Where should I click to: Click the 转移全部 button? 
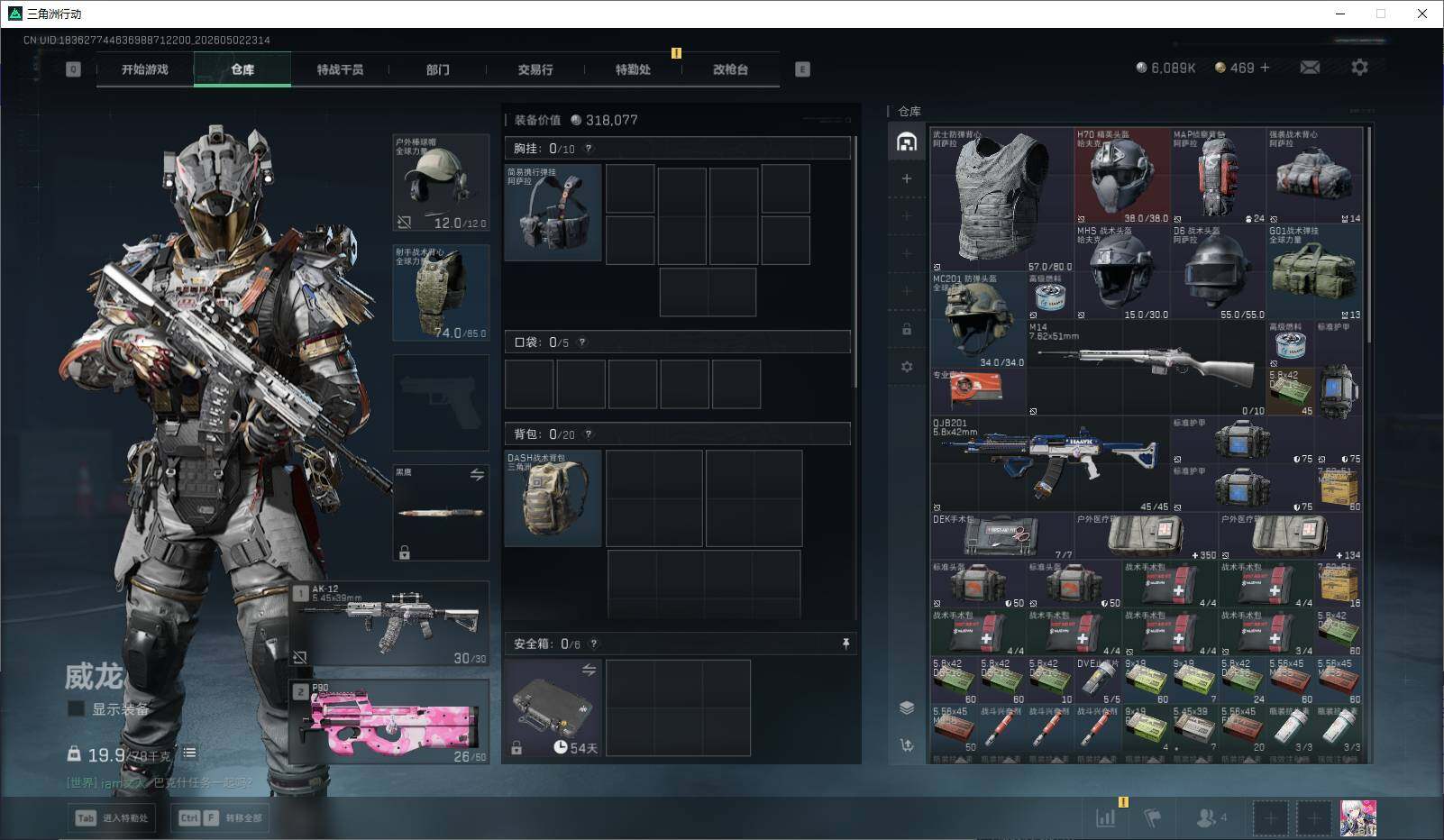pos(221,818)
